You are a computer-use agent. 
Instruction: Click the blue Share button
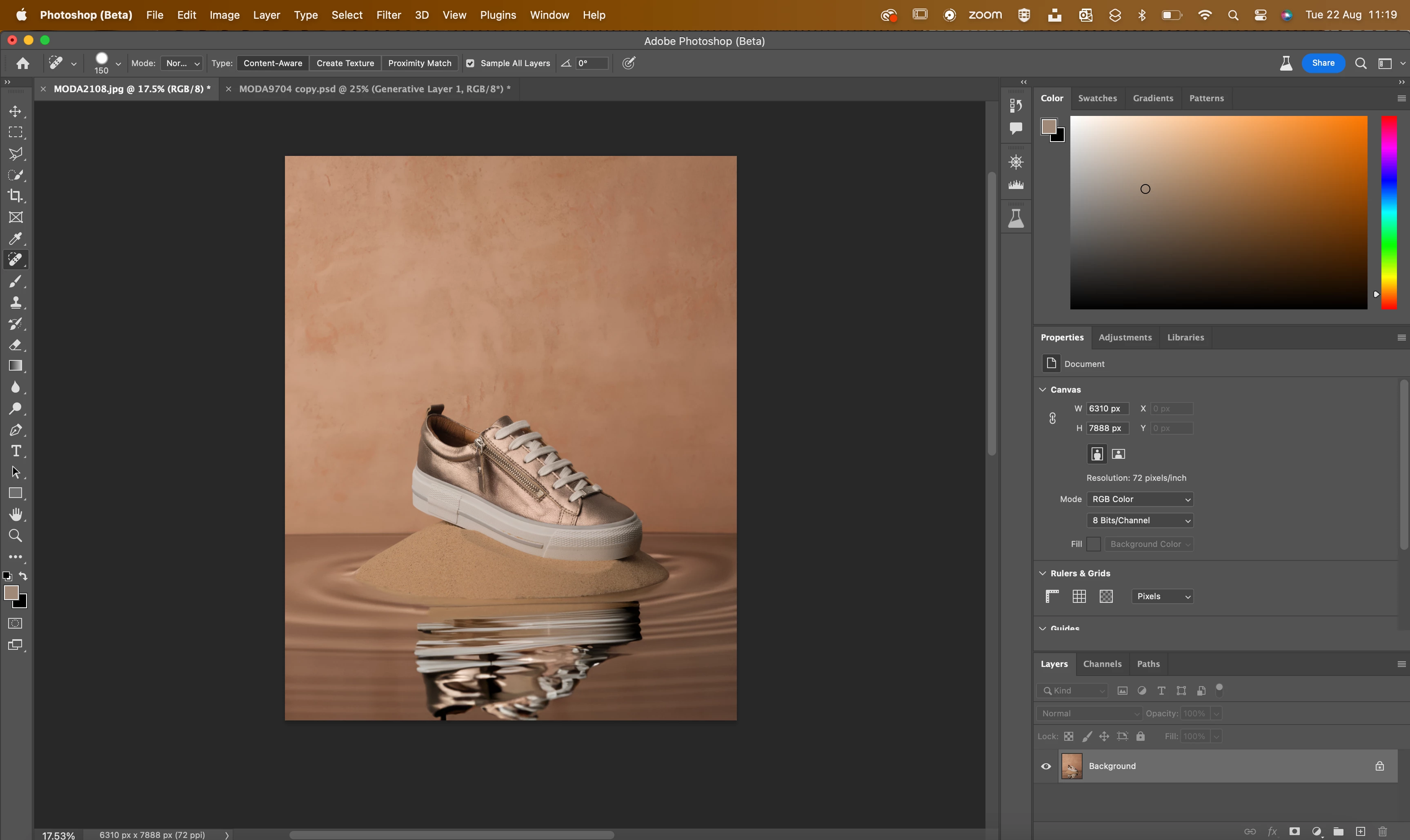(1323, 63)
